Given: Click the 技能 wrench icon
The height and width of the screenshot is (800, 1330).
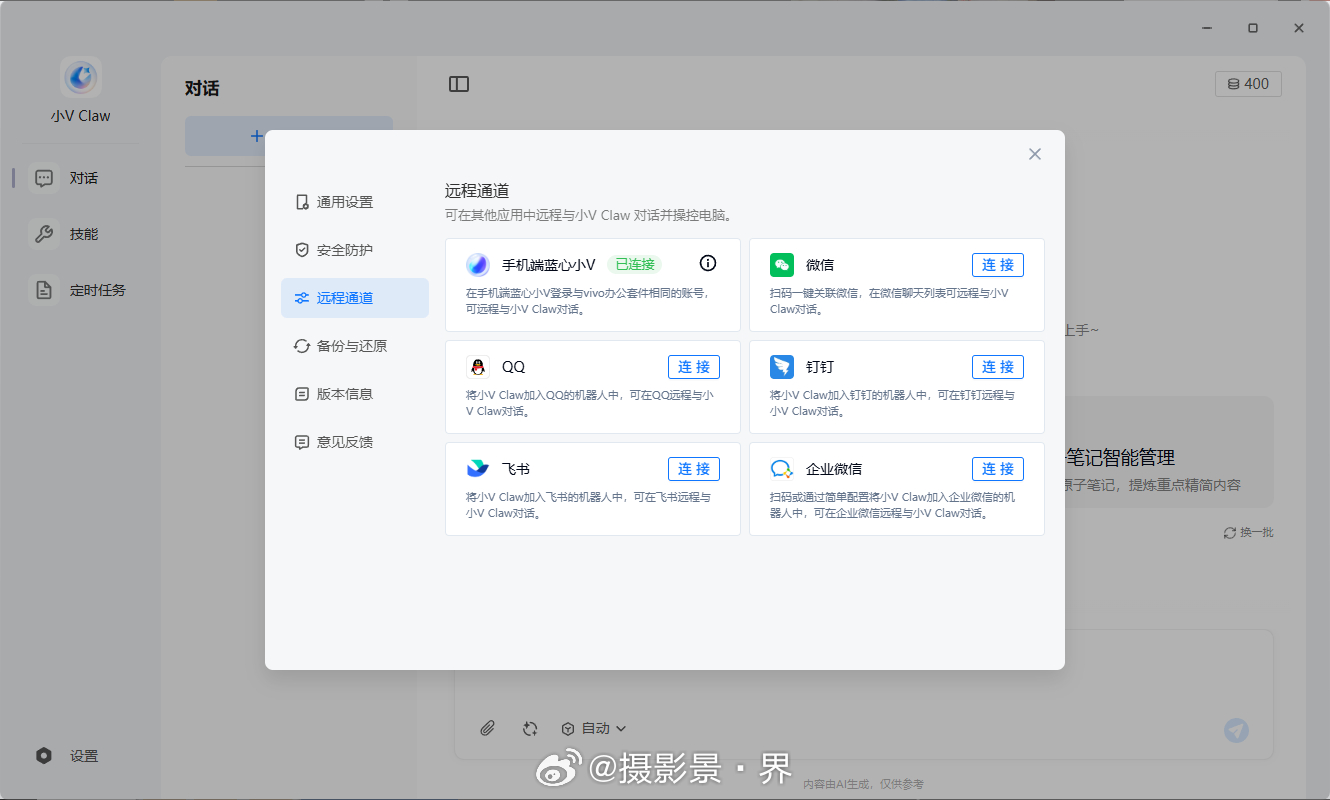Looking at the screenshot, I should pyautogui.click(x=44, y=234).
